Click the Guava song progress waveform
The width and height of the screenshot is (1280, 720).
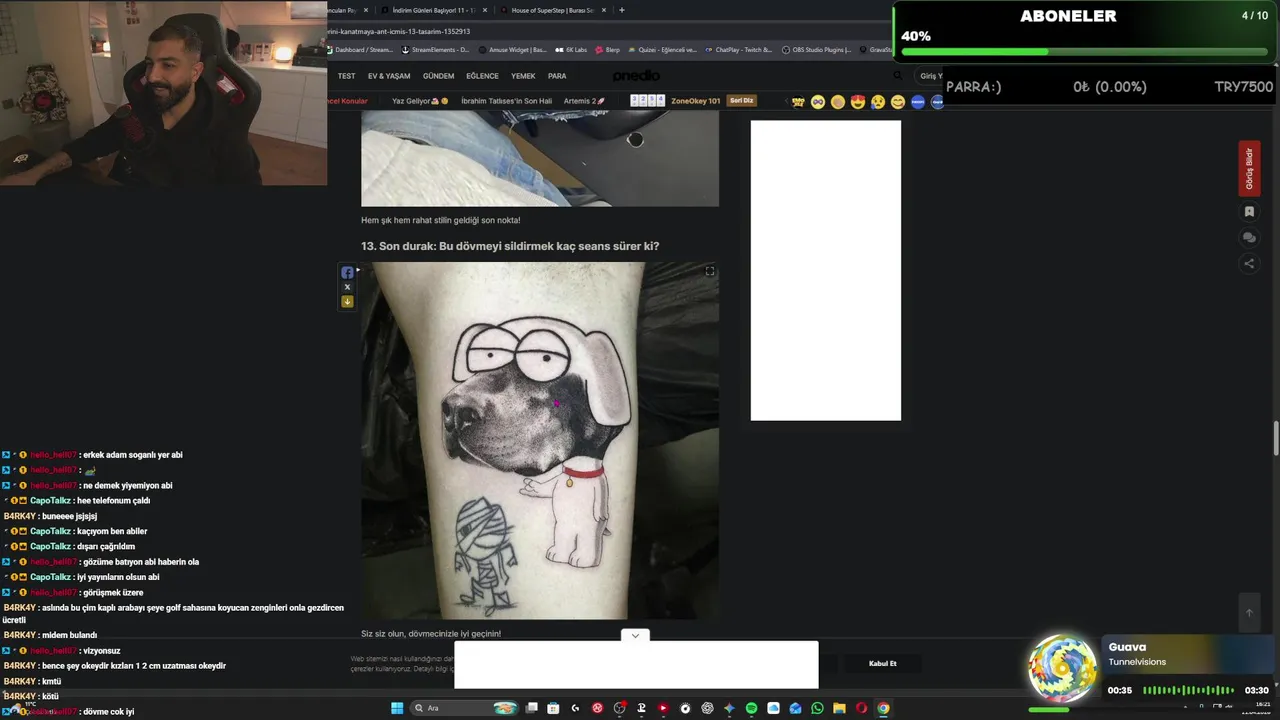(x=1188, y=690)
